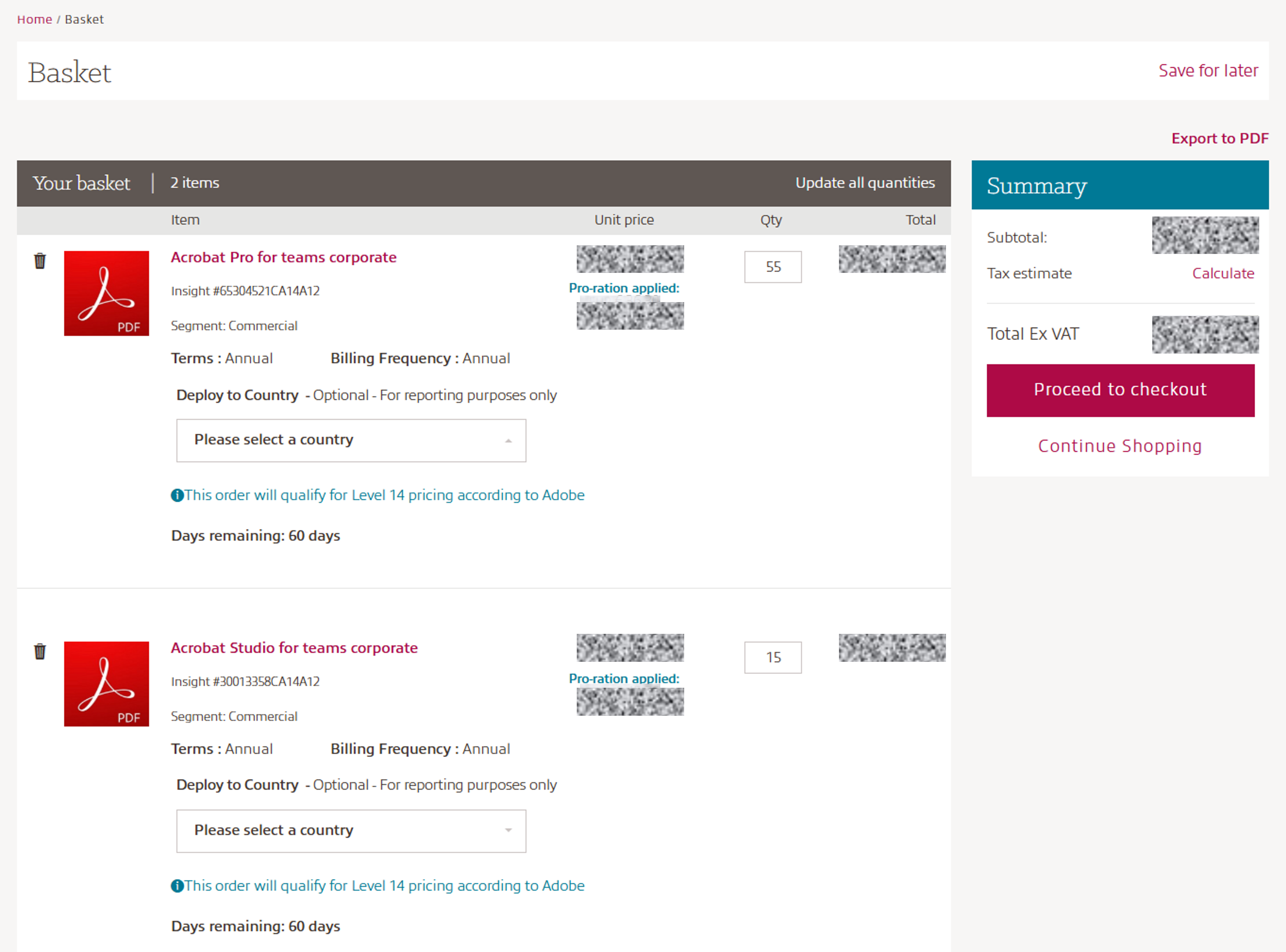Expand the top 'Please select a country' dropdown arrow
The width and height of the screenshot is (1286, 952).
coord(508,440)
